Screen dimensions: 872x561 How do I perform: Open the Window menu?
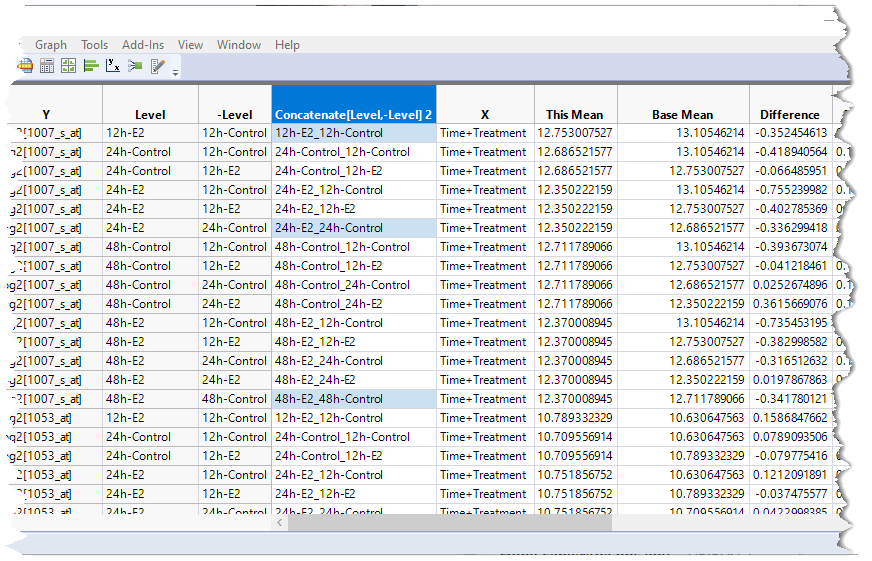pos(239,45)
